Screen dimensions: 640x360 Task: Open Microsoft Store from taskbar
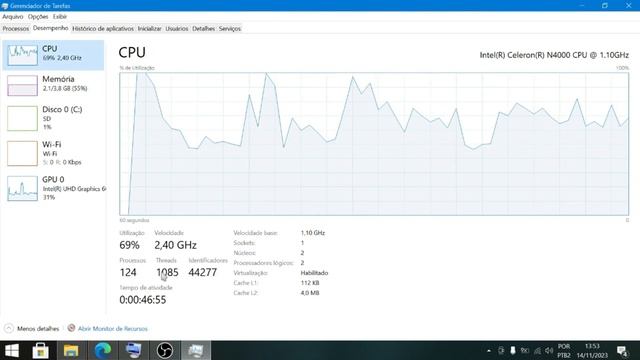[x=40, y=351]
